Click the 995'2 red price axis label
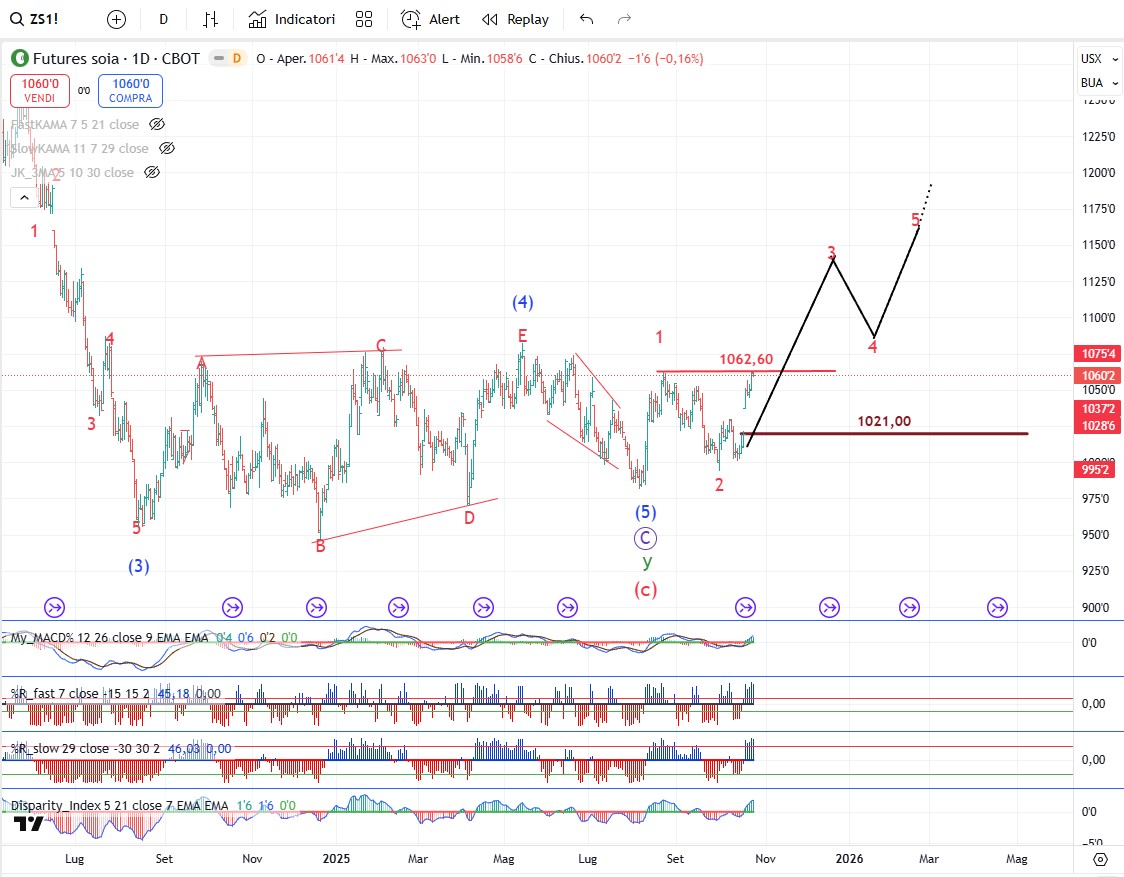Image resolution: width=1124 pixels, height=877 pixels. pyautogui.click(x=1097, y=470)
